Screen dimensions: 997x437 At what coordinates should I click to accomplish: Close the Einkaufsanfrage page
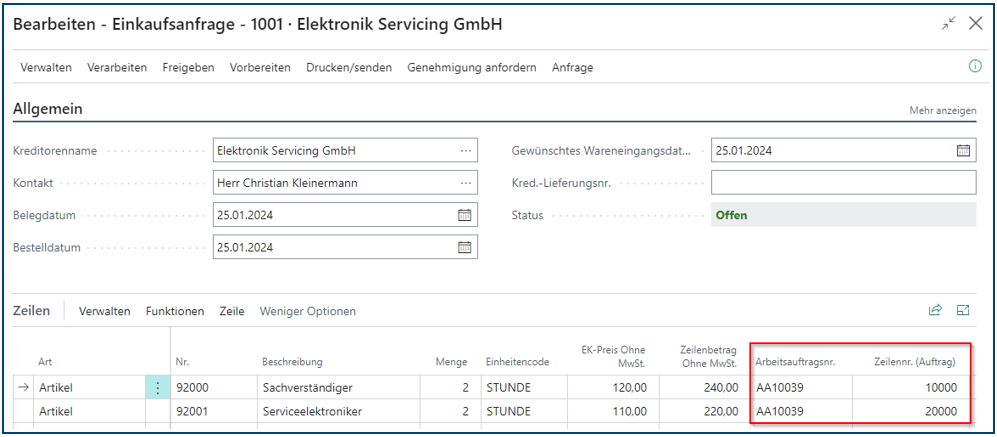tap(975, 24)
